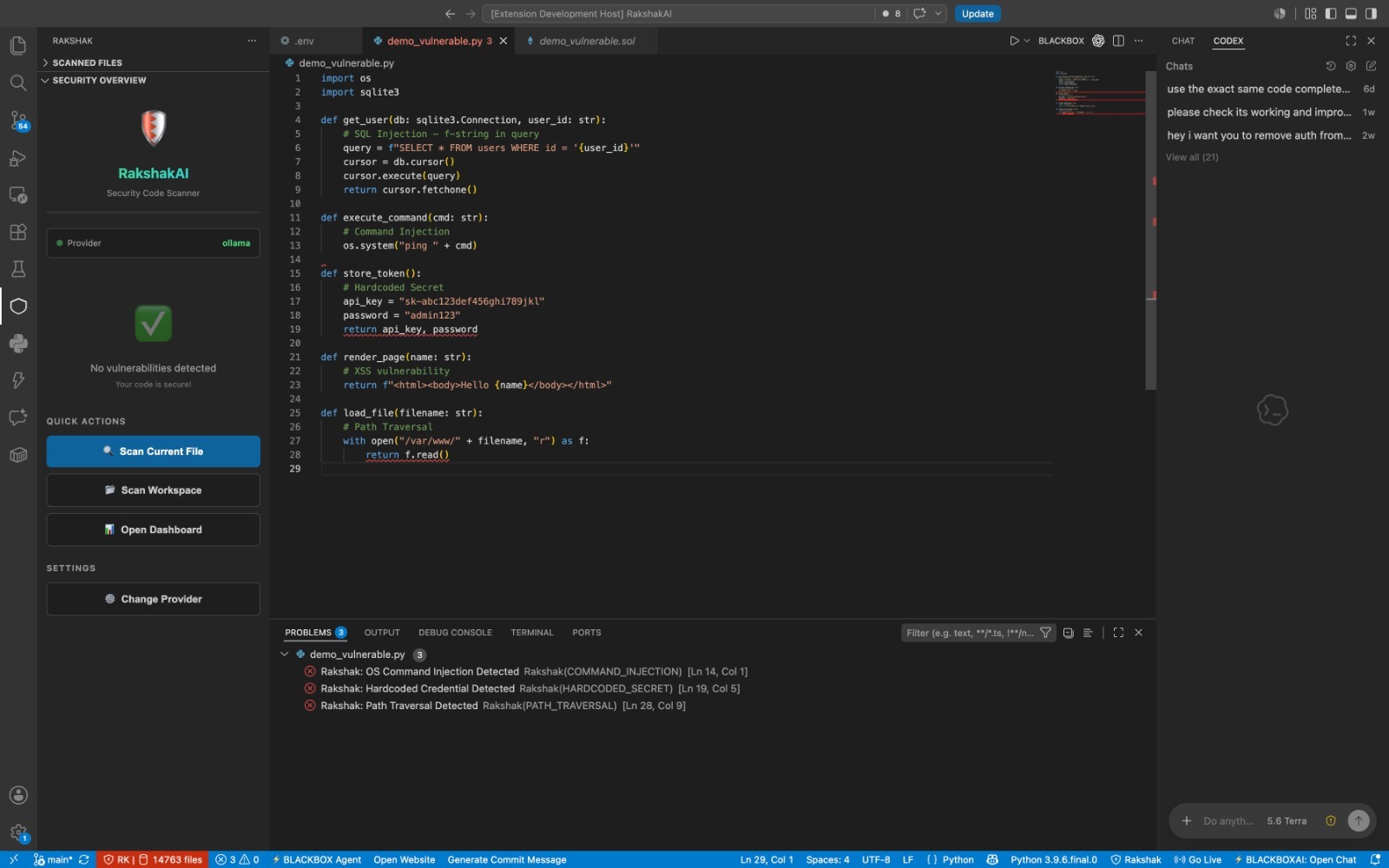
Task: Change the UTF-8 file encoding
Action: [x=876, y=859]
